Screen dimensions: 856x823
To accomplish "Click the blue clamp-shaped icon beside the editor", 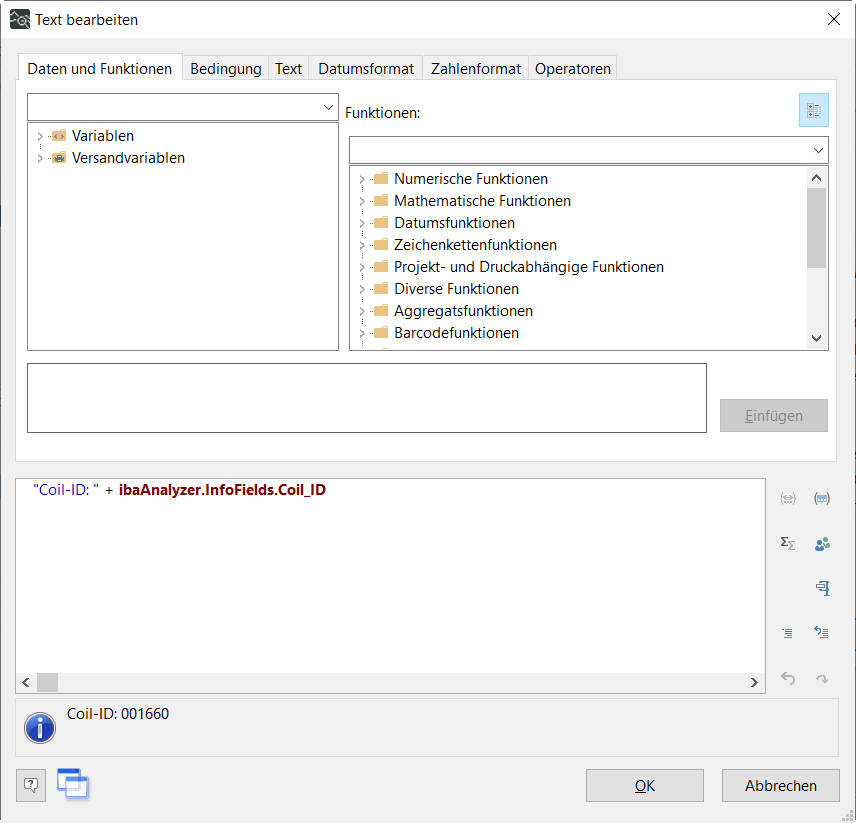I will pos(822,588).
